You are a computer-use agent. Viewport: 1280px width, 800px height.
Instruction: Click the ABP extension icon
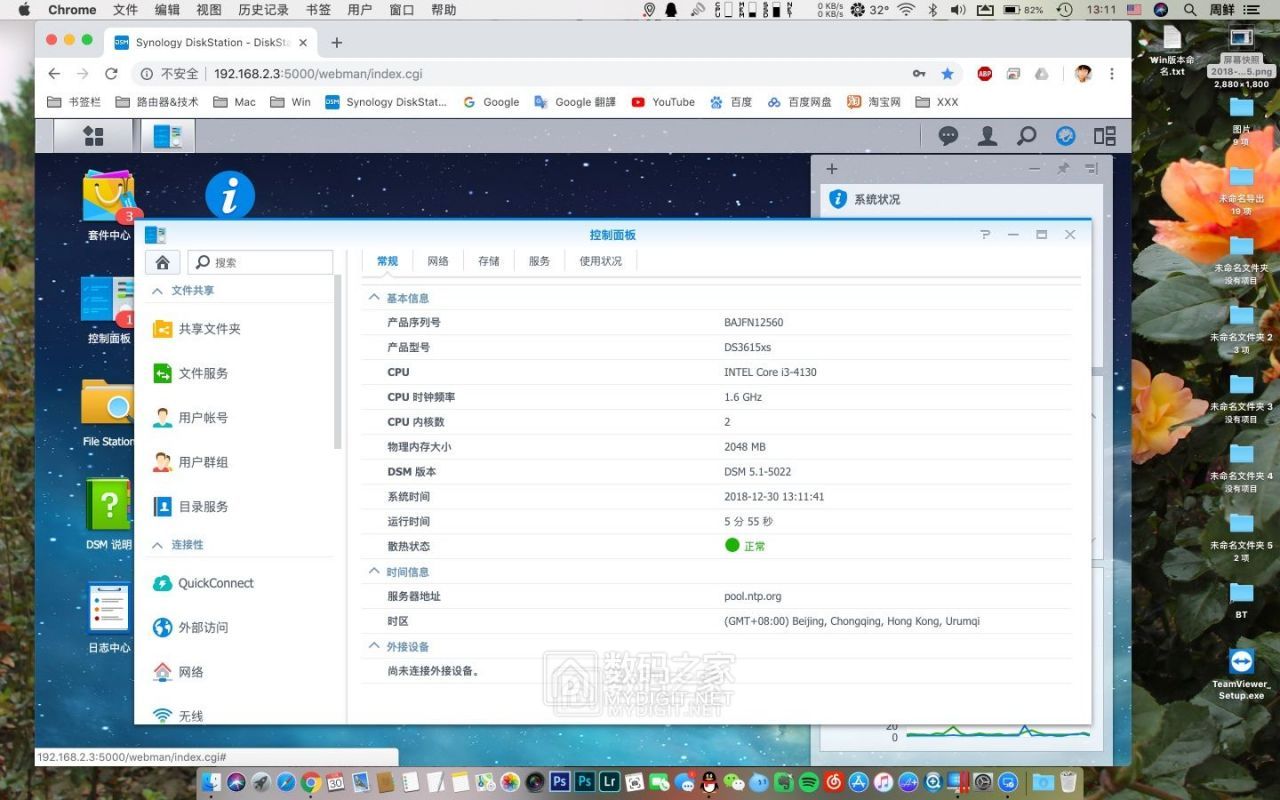985,74
